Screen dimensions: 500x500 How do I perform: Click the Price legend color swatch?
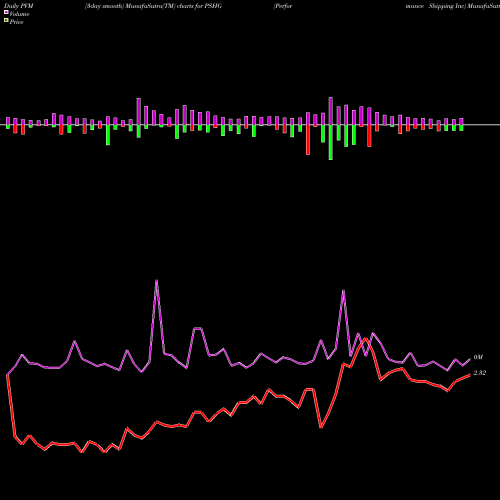6,21
